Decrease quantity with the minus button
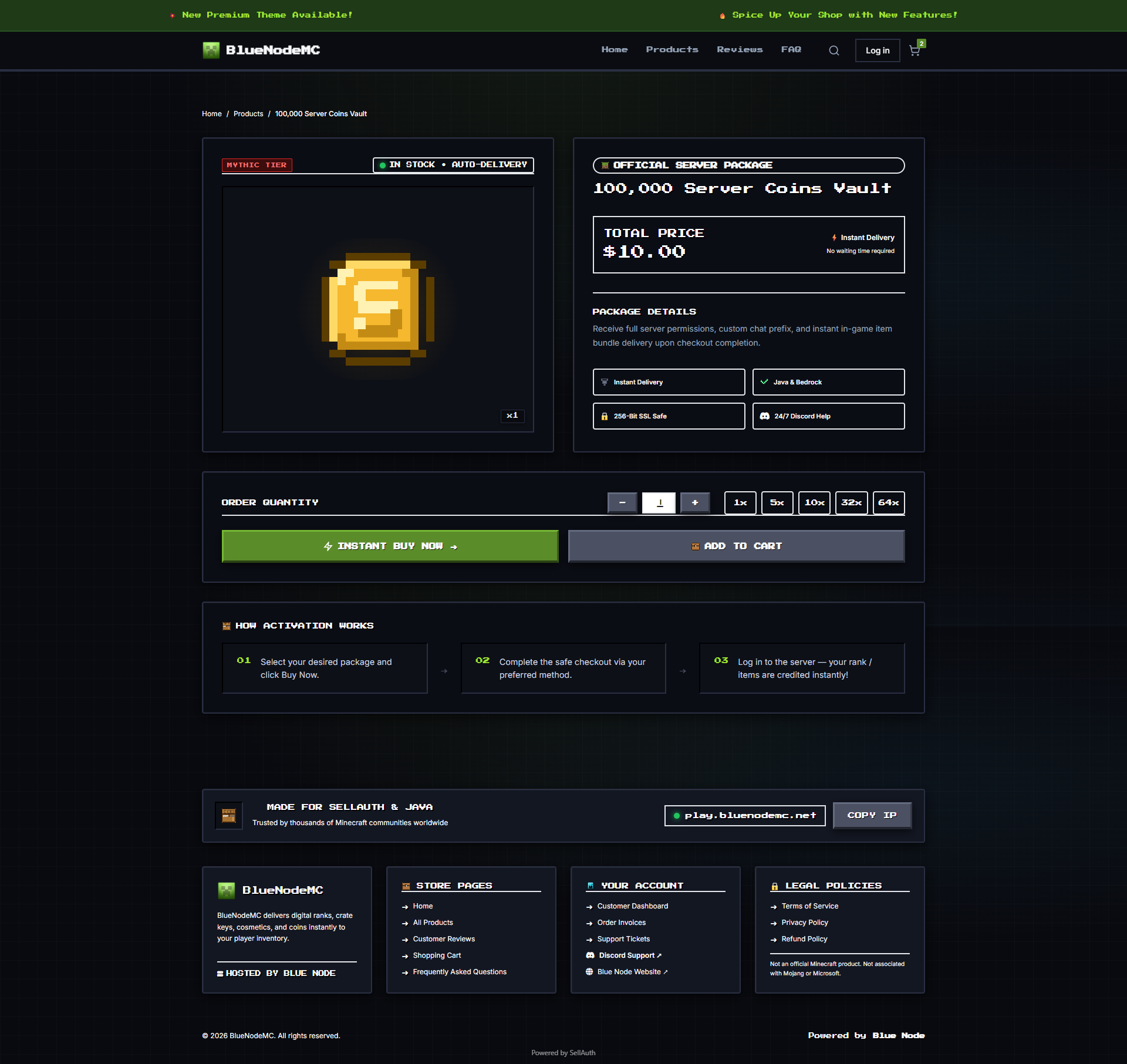 coord(622,503)
